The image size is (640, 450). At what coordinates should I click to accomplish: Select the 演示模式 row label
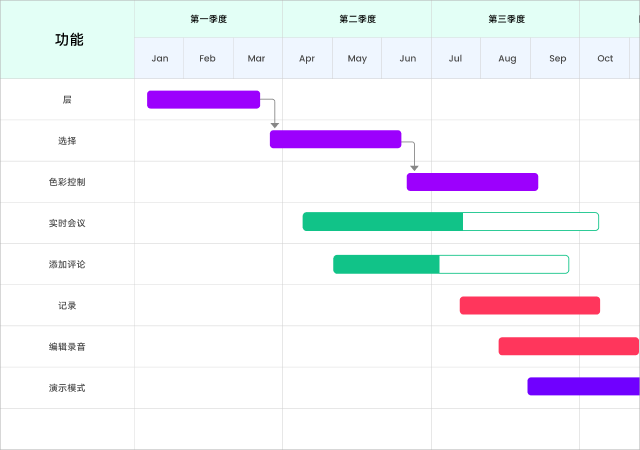[67, 388]
